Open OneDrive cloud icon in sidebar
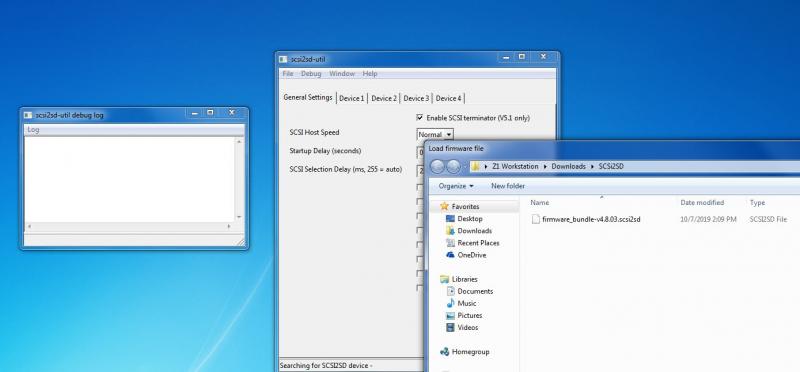 click(x=450, y=255)
